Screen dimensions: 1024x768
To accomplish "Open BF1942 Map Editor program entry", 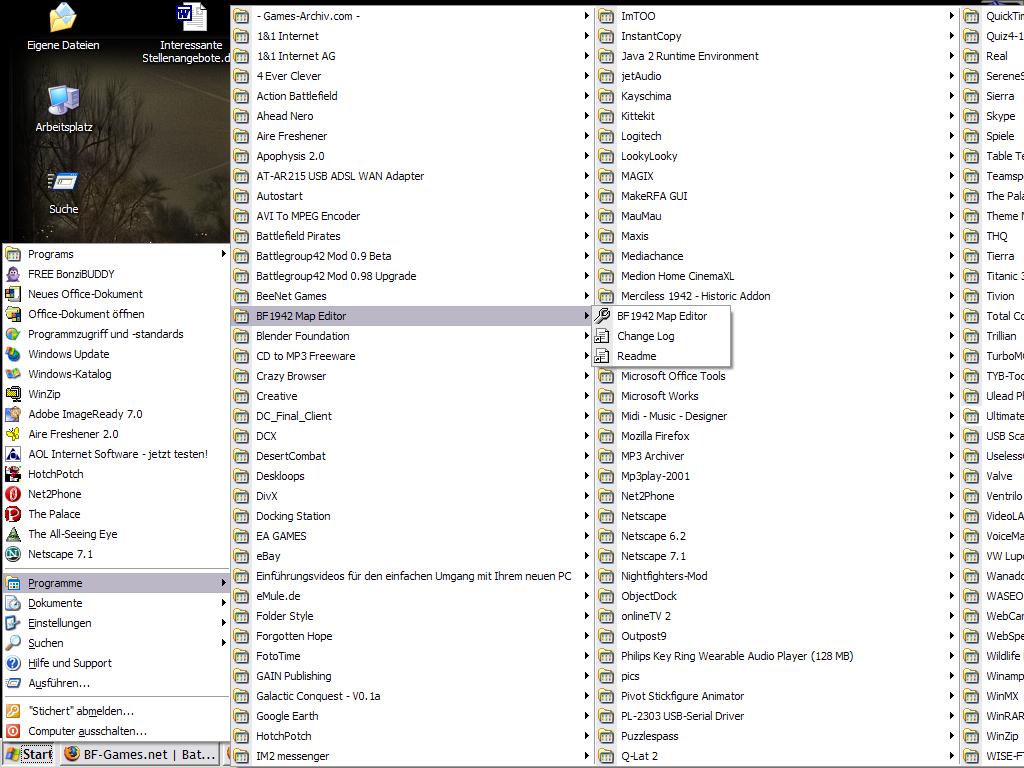I will (x=662, y=316).
